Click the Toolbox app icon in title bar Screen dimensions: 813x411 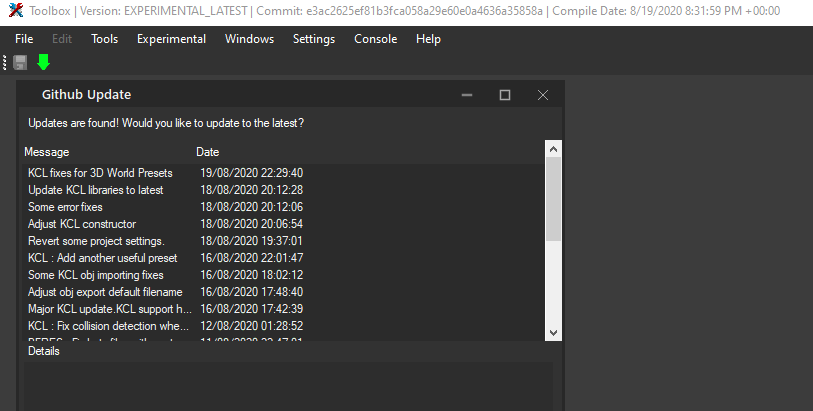pos(16,10)
